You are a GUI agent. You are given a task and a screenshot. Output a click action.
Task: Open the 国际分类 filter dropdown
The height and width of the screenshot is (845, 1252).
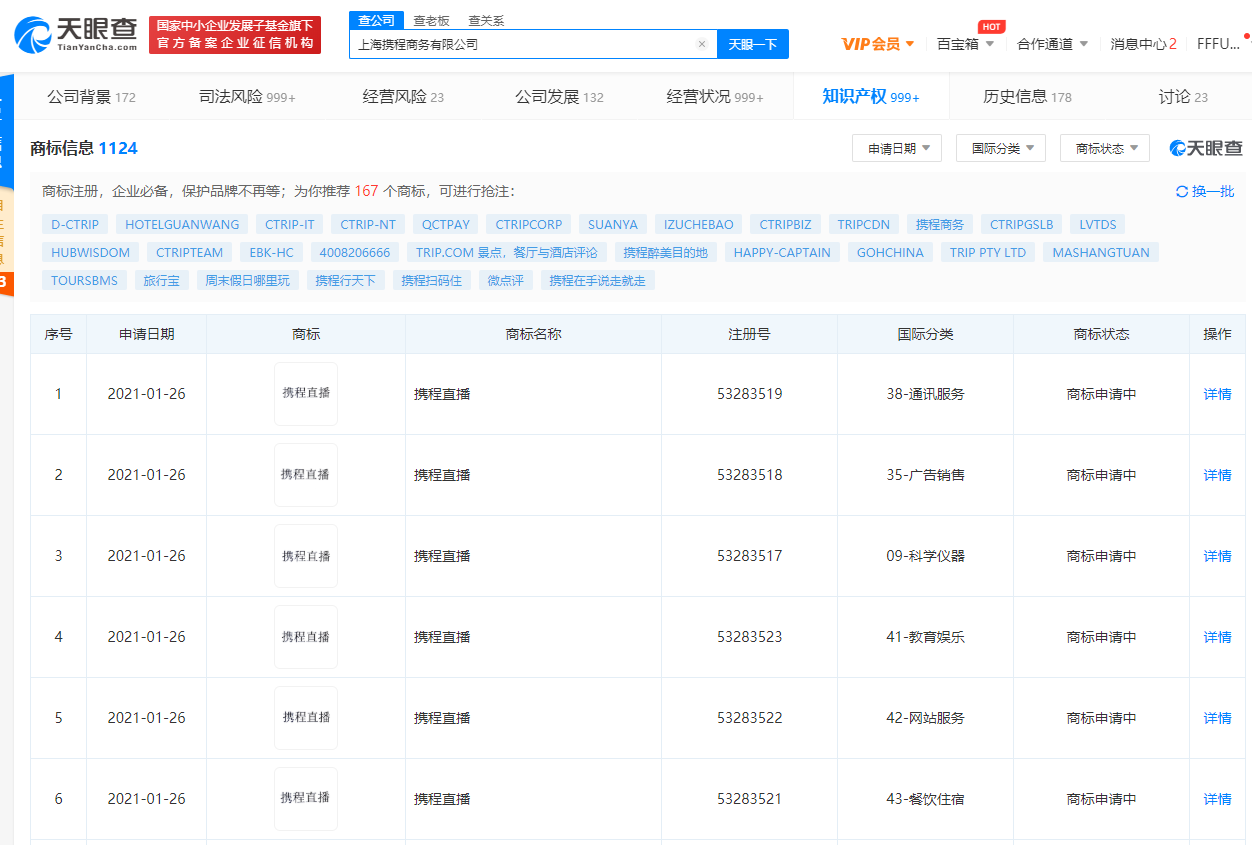(x=1000, y=147)
